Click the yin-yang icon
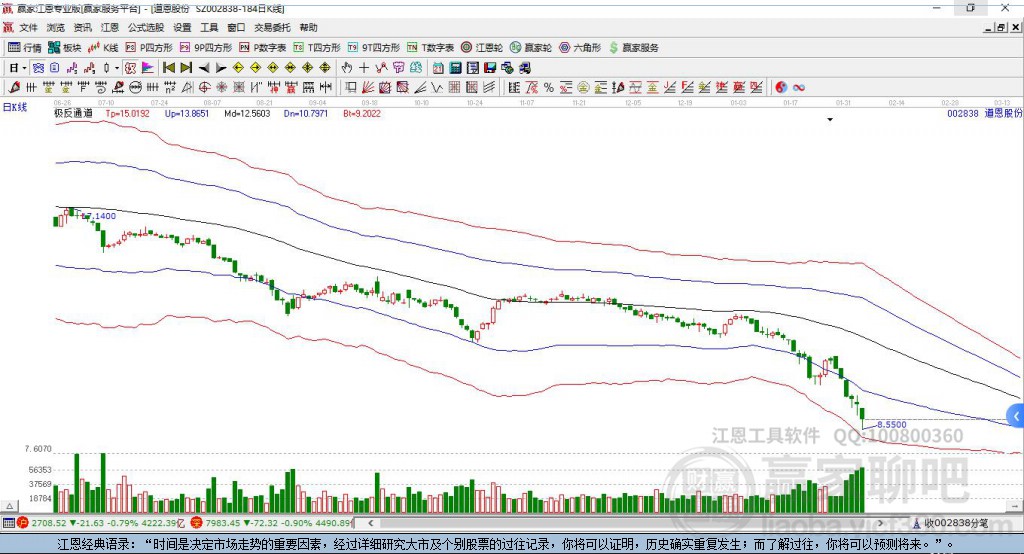The width and height of the screenshot is (1024, 554). (x=781, y=88)
